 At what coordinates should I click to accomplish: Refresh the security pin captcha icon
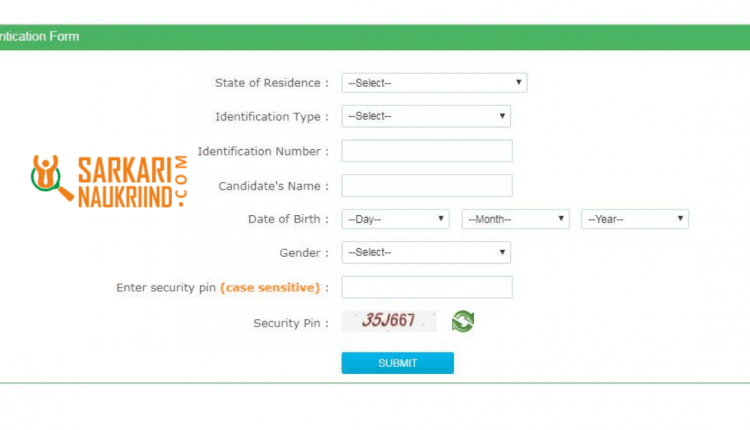click(x=463, y=321)
